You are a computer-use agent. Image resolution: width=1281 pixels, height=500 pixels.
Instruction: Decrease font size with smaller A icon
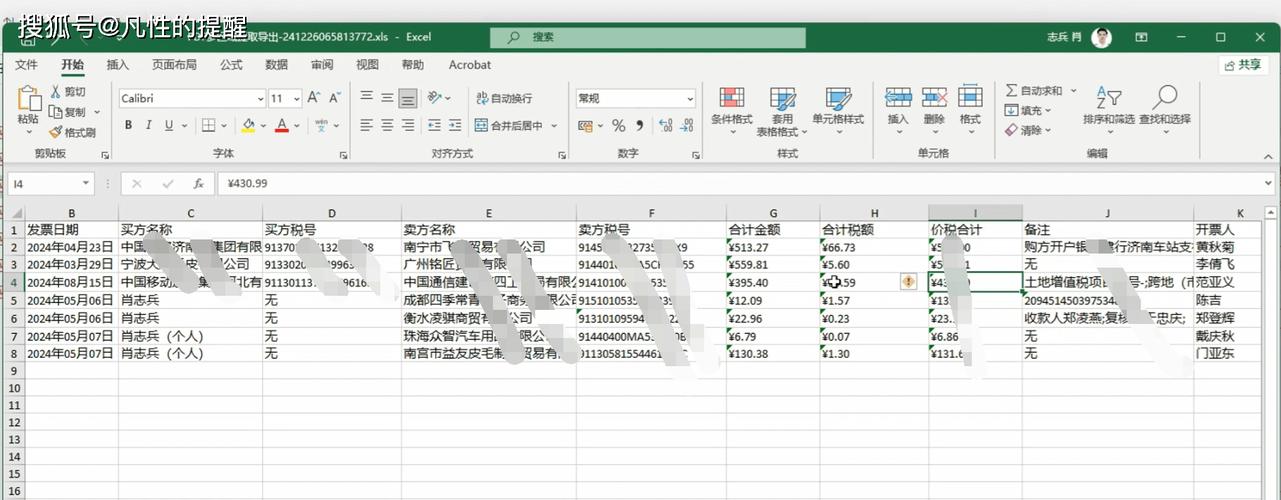point(333,98)
